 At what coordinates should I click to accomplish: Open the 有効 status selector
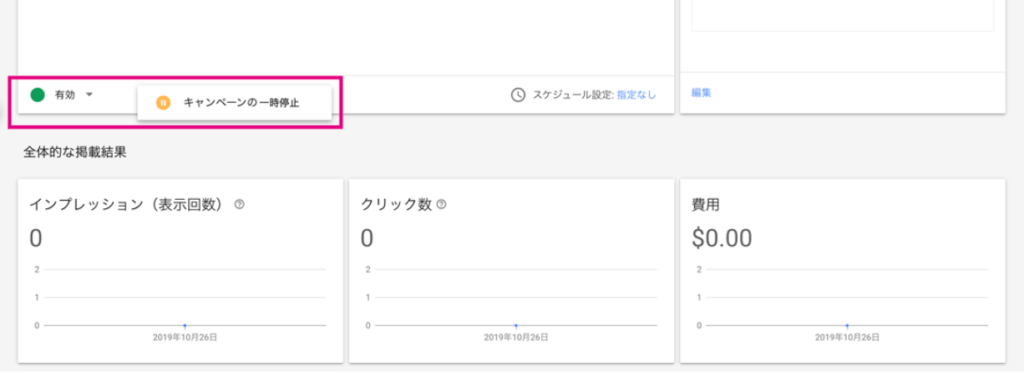pos(63,95)
